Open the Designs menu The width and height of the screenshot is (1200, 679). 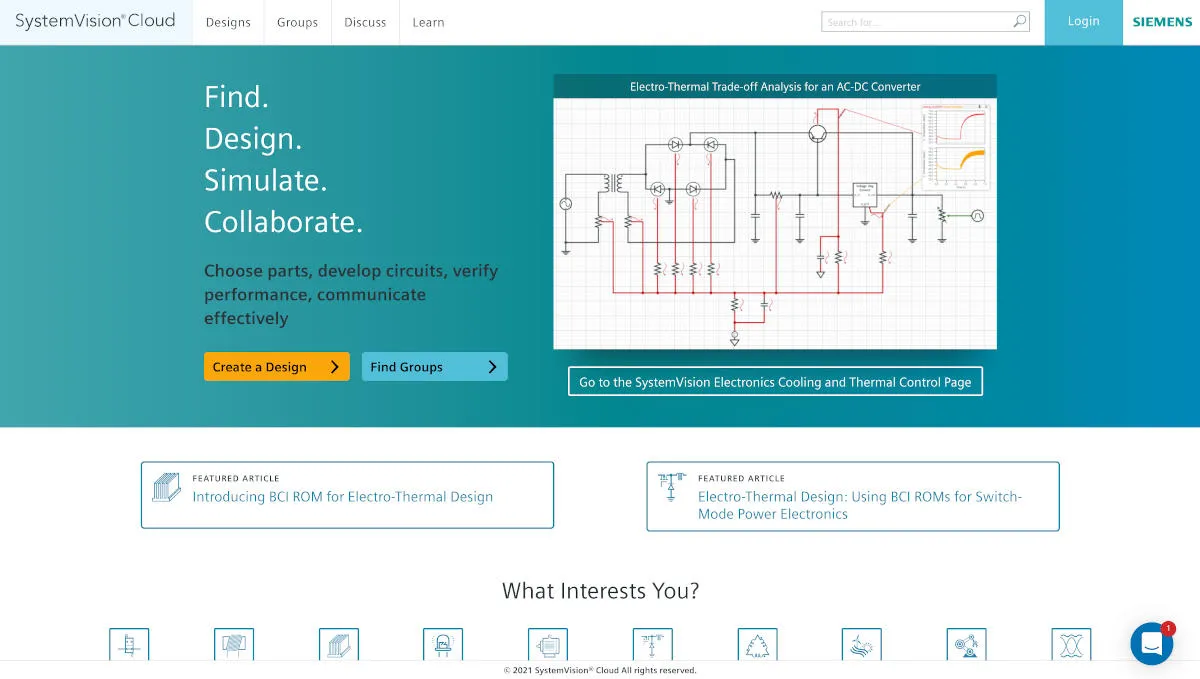[x=228, y=22]
